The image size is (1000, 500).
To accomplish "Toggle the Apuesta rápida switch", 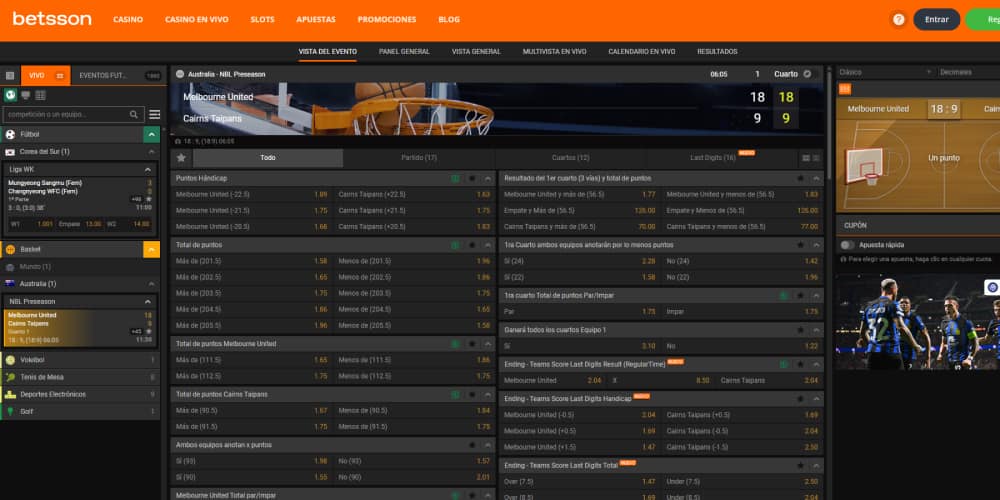I will point(848,244).
